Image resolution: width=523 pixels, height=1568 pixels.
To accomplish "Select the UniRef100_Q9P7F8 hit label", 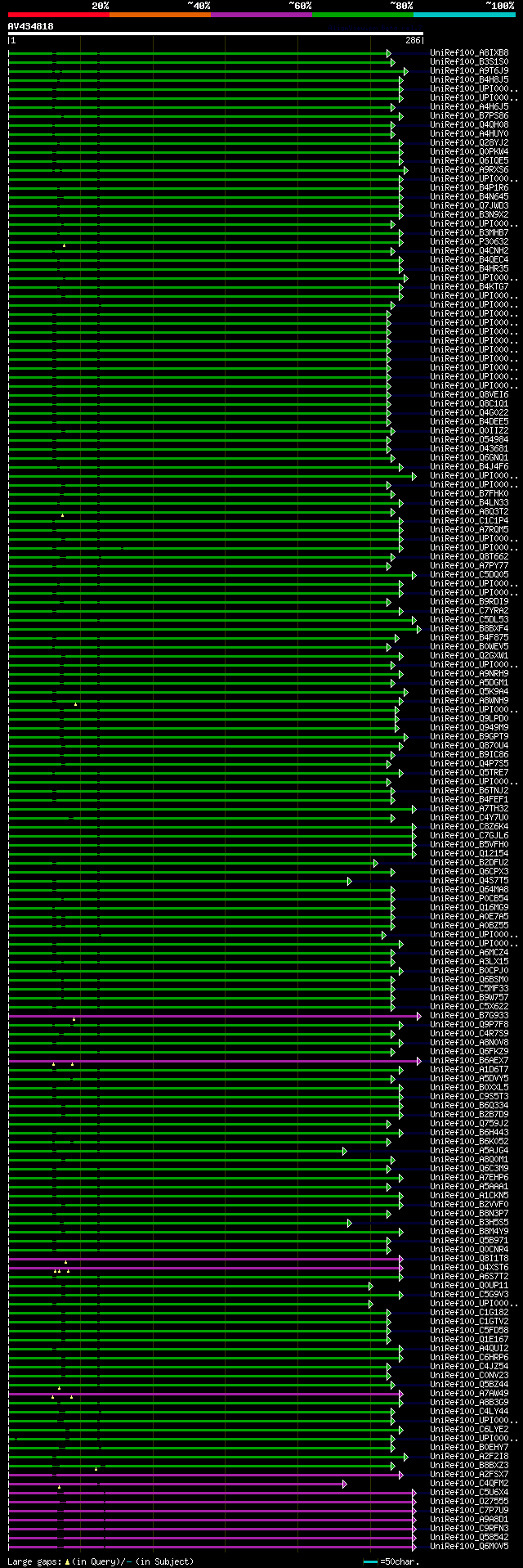I will pyautogui.click(x=469, y=1025).
